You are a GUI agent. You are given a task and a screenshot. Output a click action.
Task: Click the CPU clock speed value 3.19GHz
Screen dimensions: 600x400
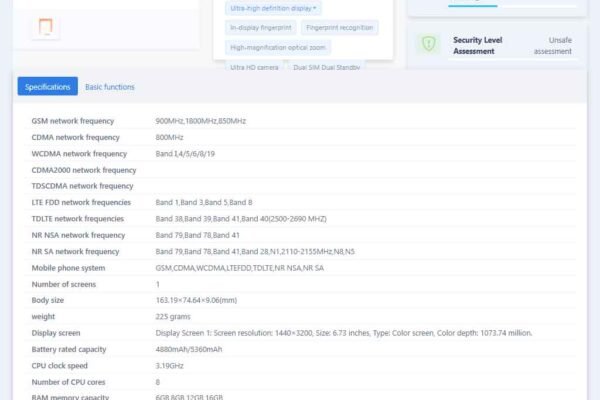[170, 366]
